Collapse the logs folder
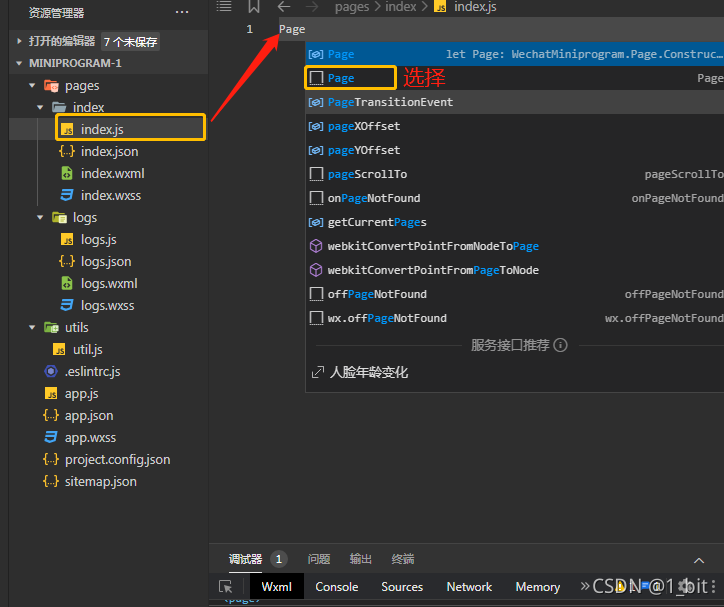The width and height of the screenshot is (724, 607). point(40,217)
